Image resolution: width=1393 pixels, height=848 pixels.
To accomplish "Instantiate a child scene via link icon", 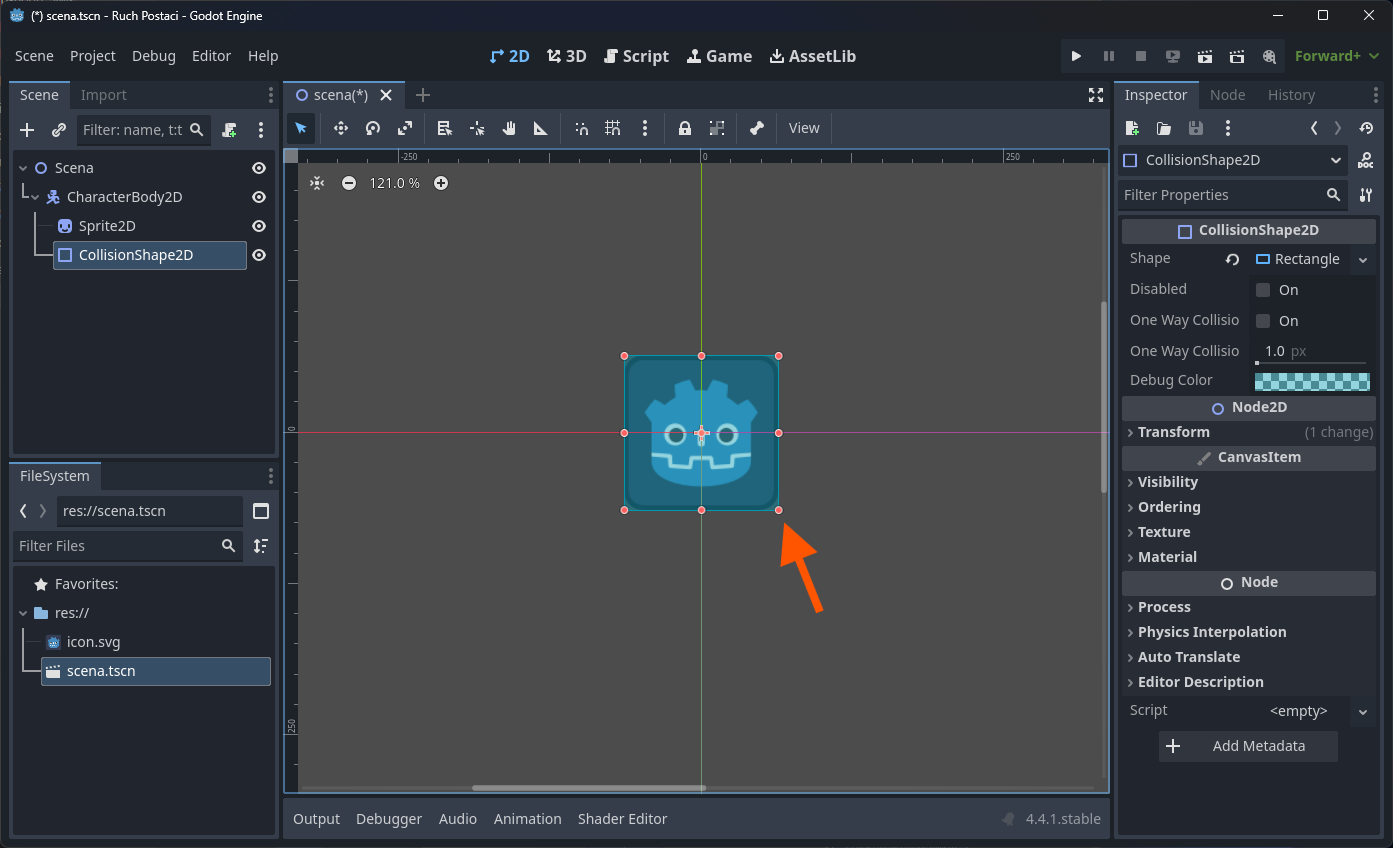I will click(x=59, y=130).
